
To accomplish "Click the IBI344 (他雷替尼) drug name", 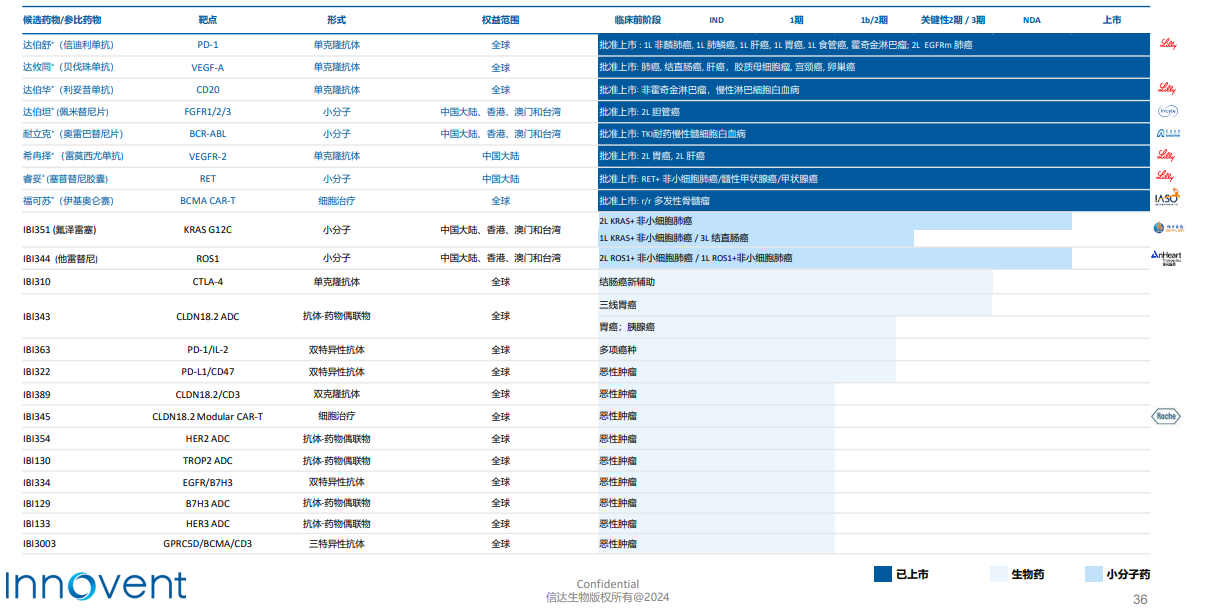I will tap(60, 258).
